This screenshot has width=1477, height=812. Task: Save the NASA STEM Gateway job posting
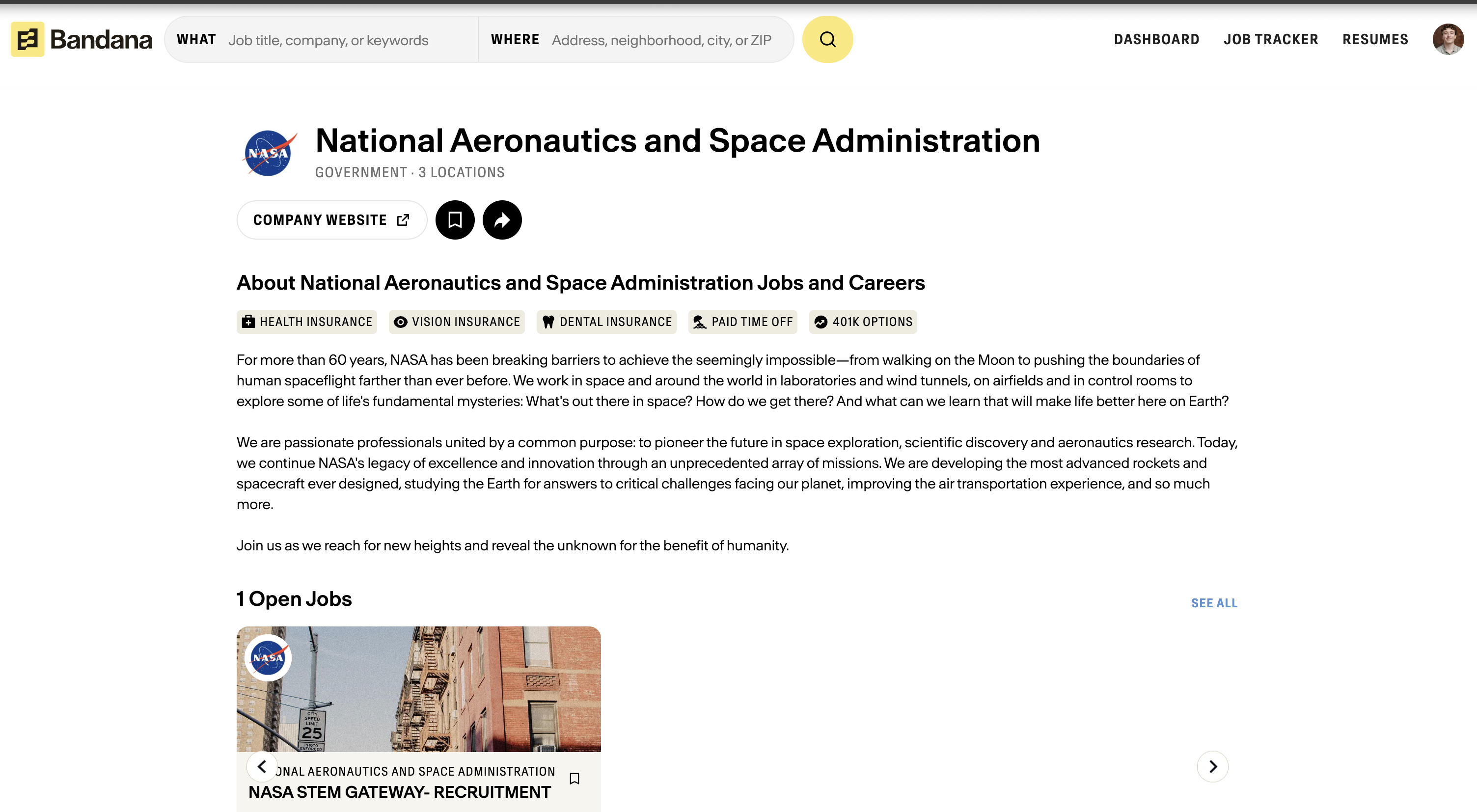click(574, 779)
